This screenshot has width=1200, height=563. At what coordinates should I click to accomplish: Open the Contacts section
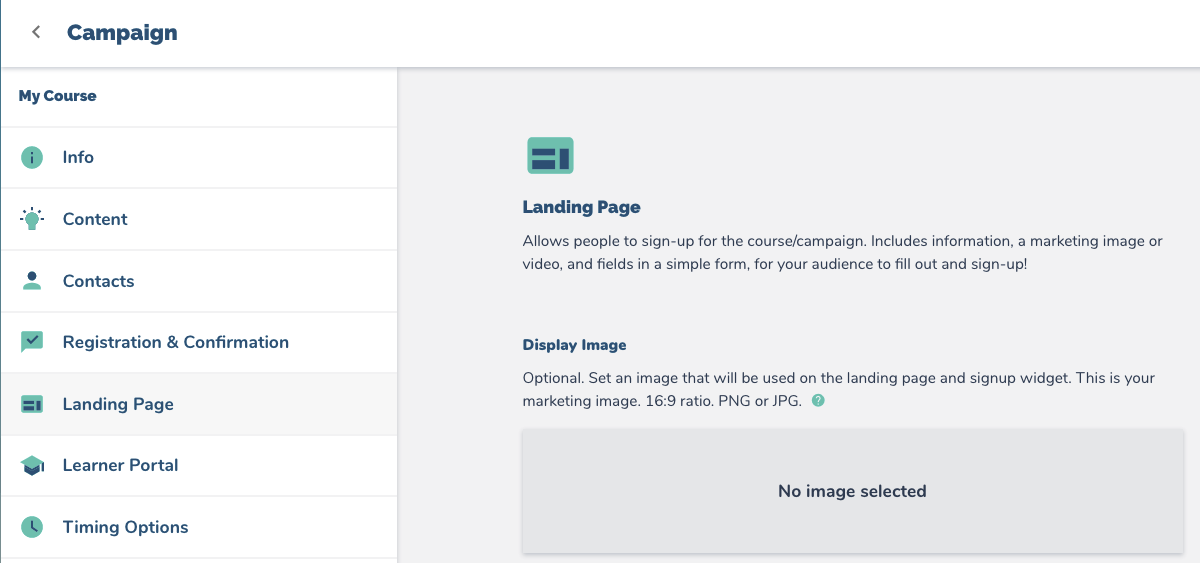tap(199, 281)
